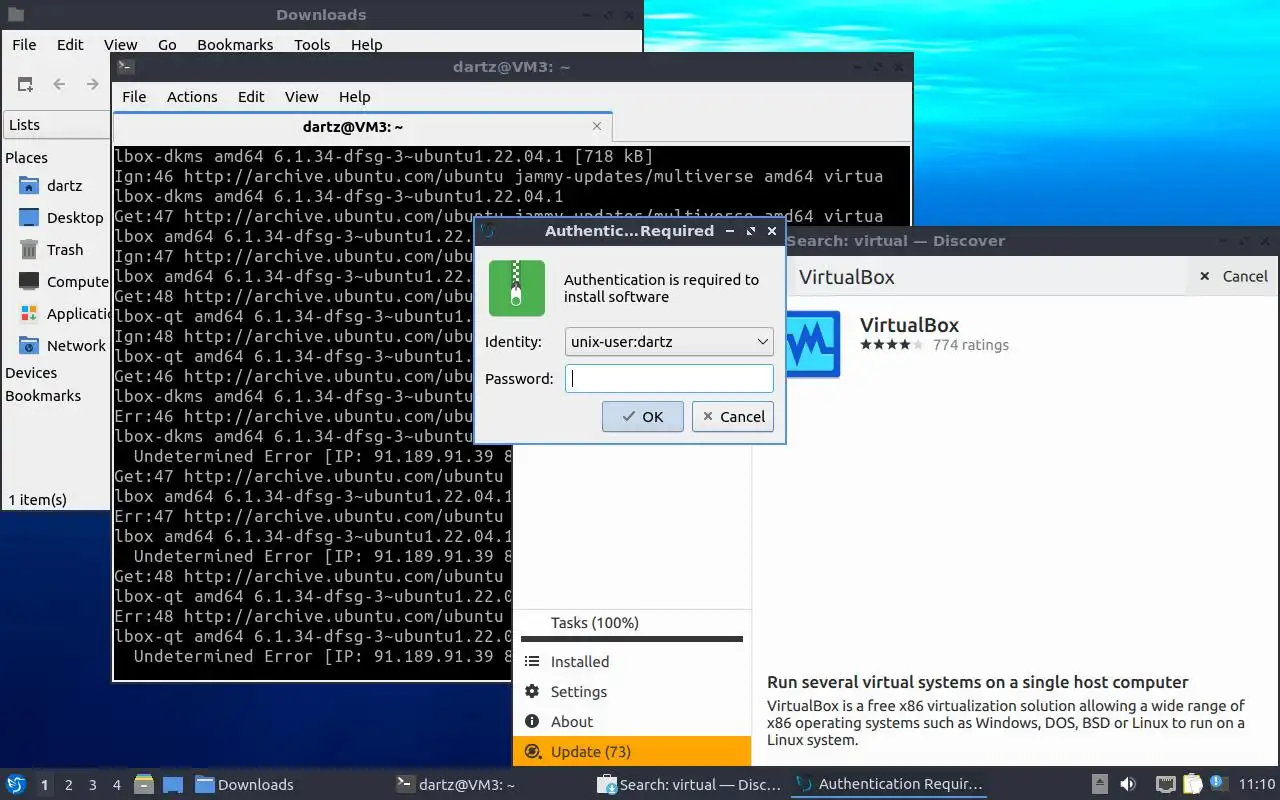
Task: Click the 11:10 clock on panel
Action: [1257, 785]
